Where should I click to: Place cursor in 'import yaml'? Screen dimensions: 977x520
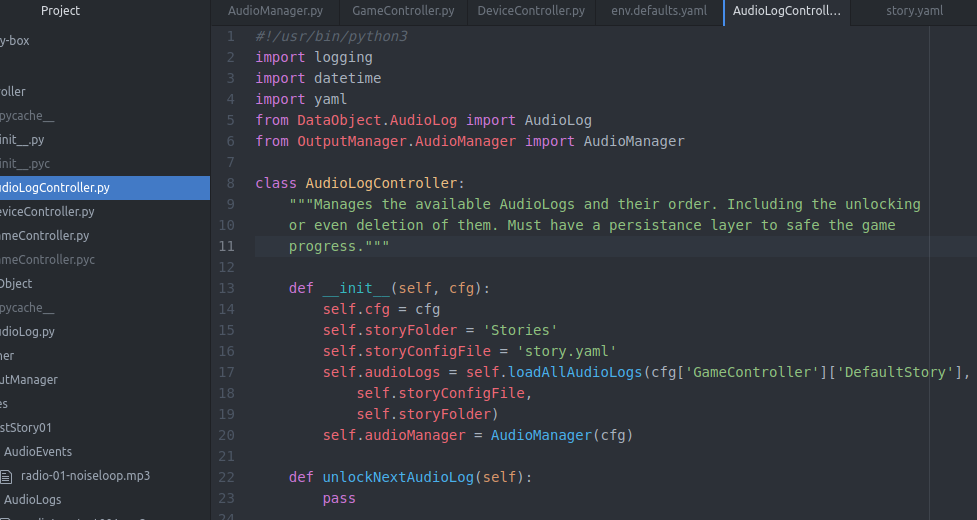click(301, 99)
